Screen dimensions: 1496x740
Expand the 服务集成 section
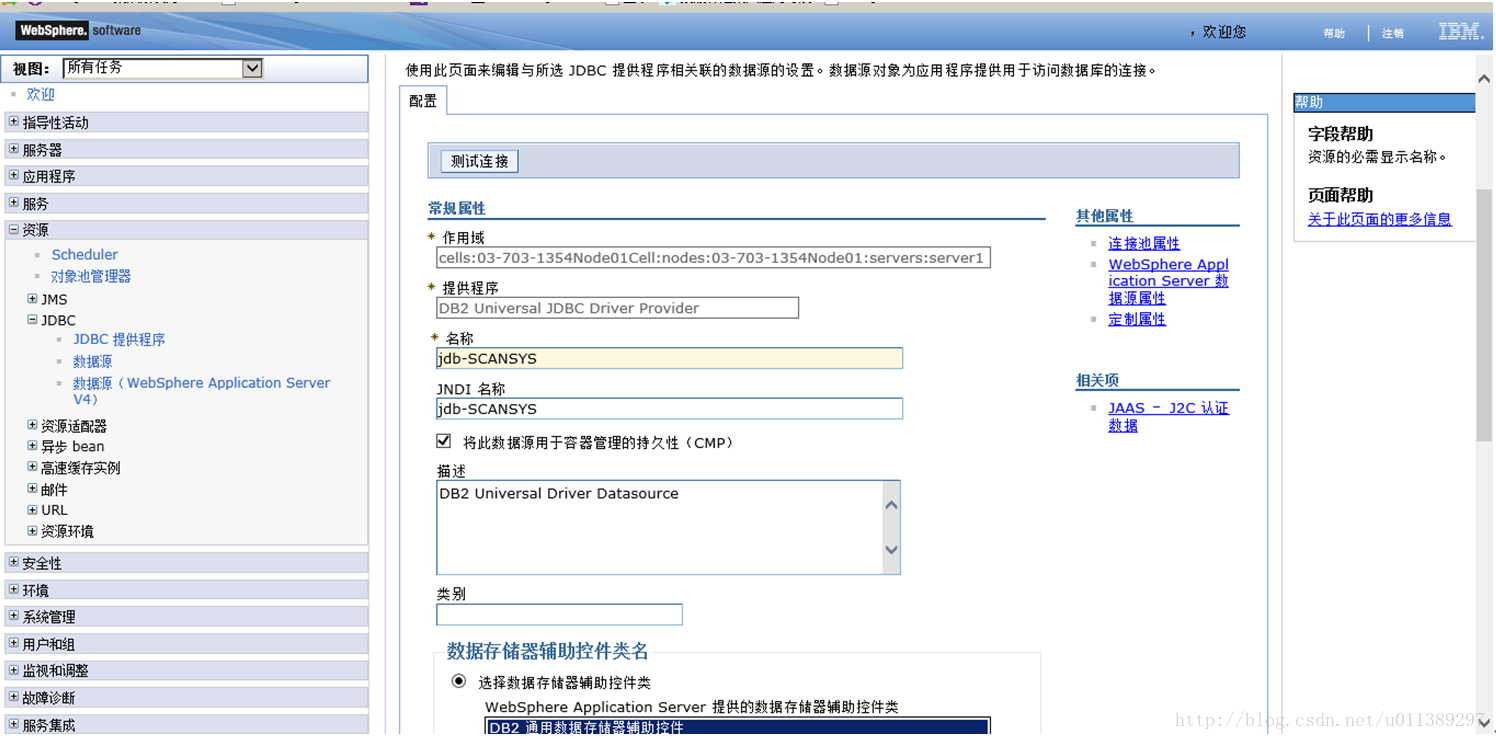pos(14,725)
